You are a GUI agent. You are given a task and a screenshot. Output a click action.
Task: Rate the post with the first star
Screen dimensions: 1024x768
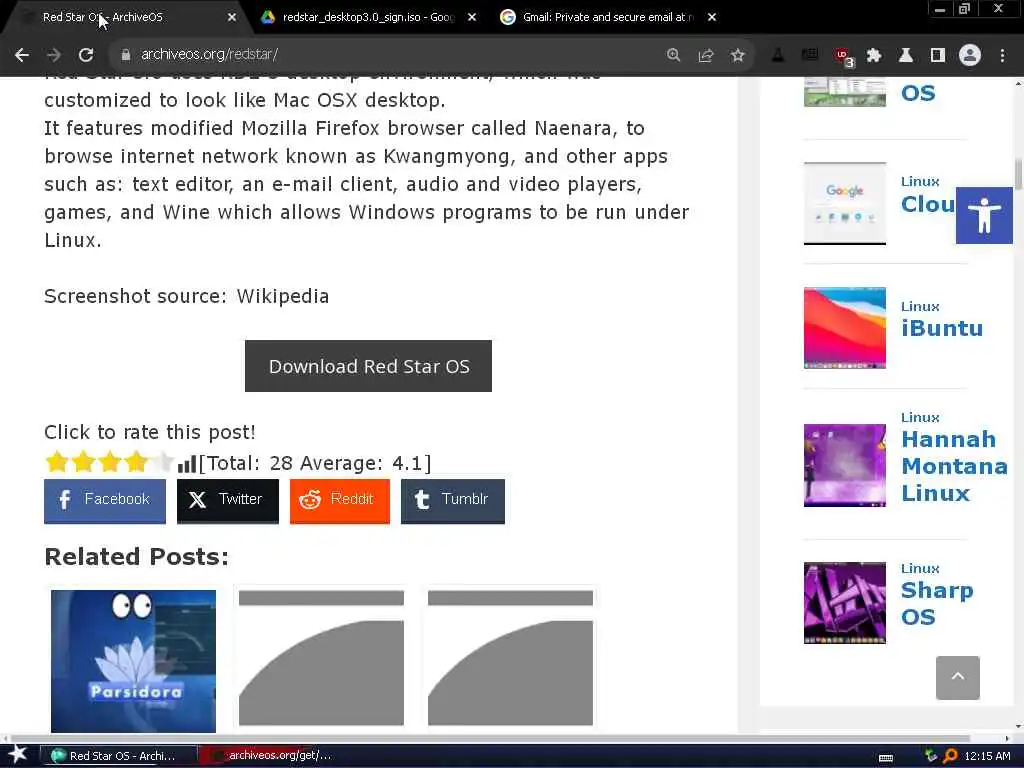57,462
